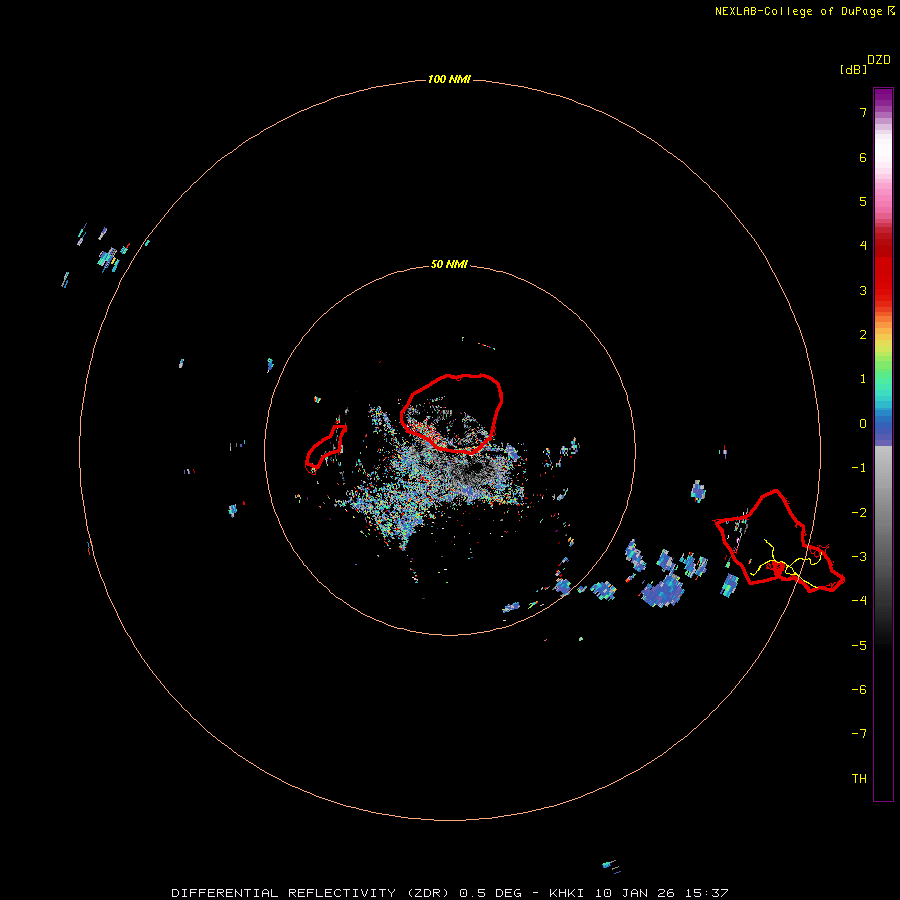Click the -4 tick label on the color scale
900x900 pixels.
click(859, 601)
